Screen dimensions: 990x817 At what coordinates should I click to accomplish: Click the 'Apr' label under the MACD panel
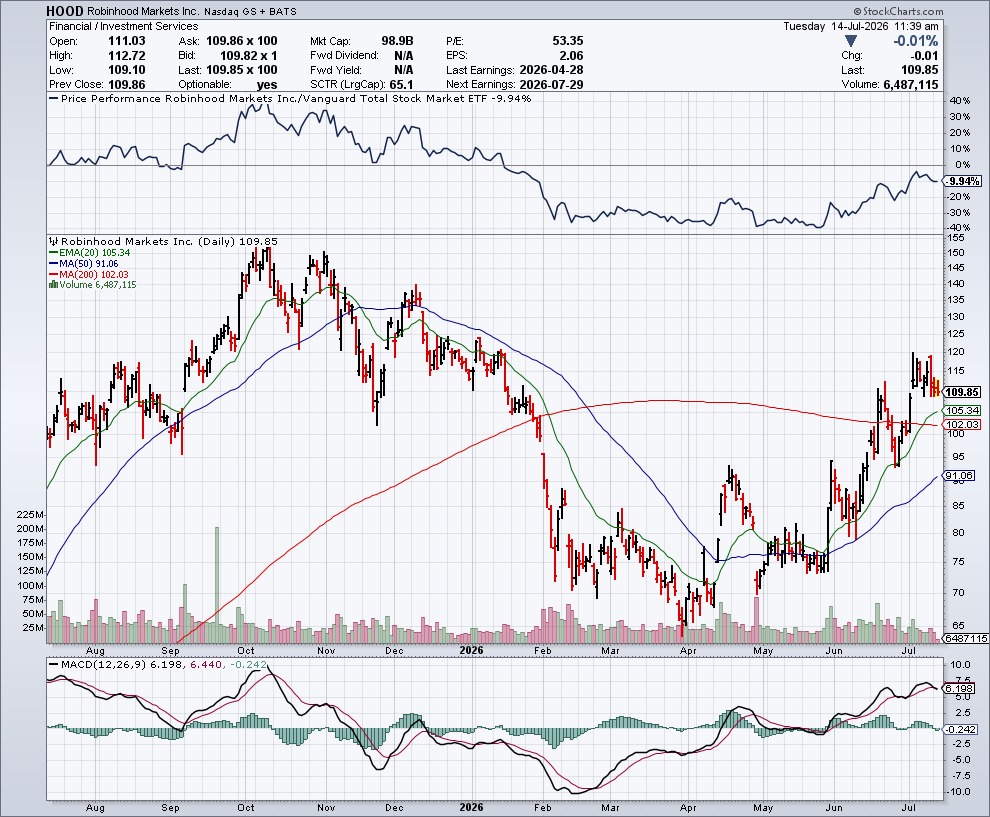pos(688,808)
